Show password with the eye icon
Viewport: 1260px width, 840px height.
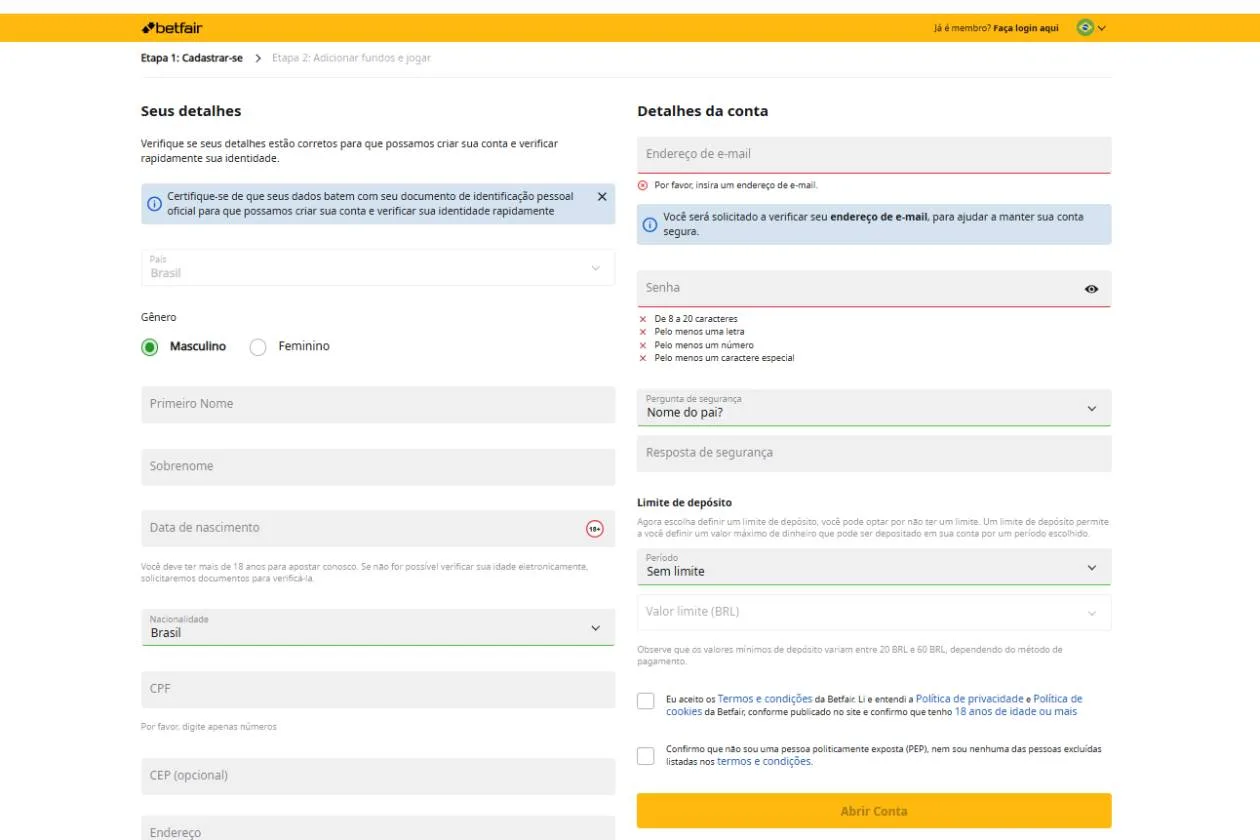click(1091, 289)
